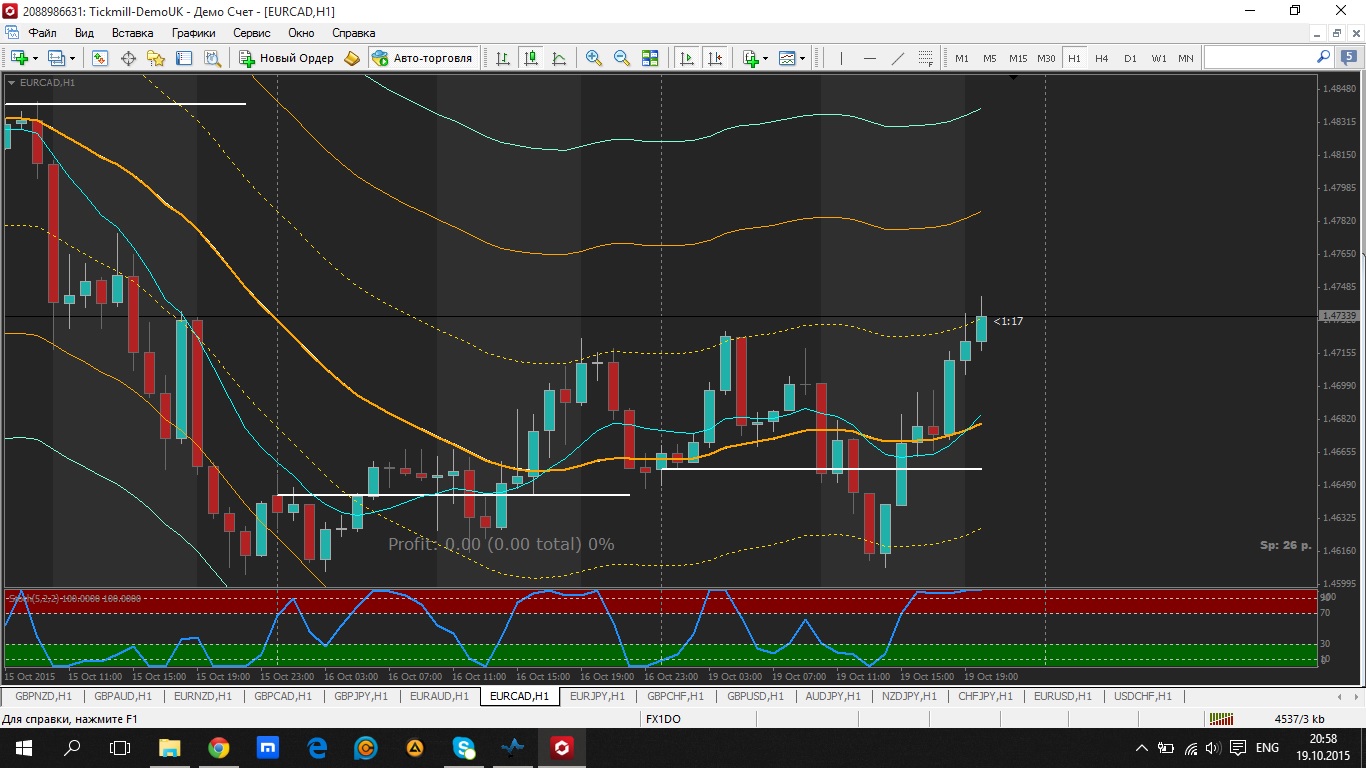
Task: Switch to M1 timeframe
Action: (962, 58)
